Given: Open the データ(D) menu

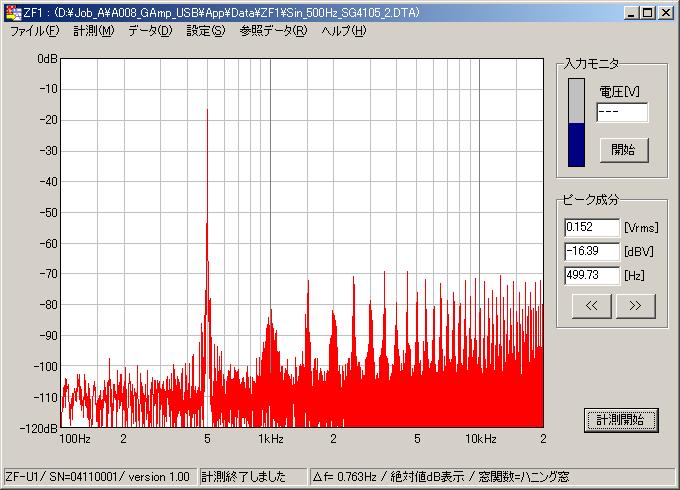Looking at the screenshot, I should tap(150, 31).
